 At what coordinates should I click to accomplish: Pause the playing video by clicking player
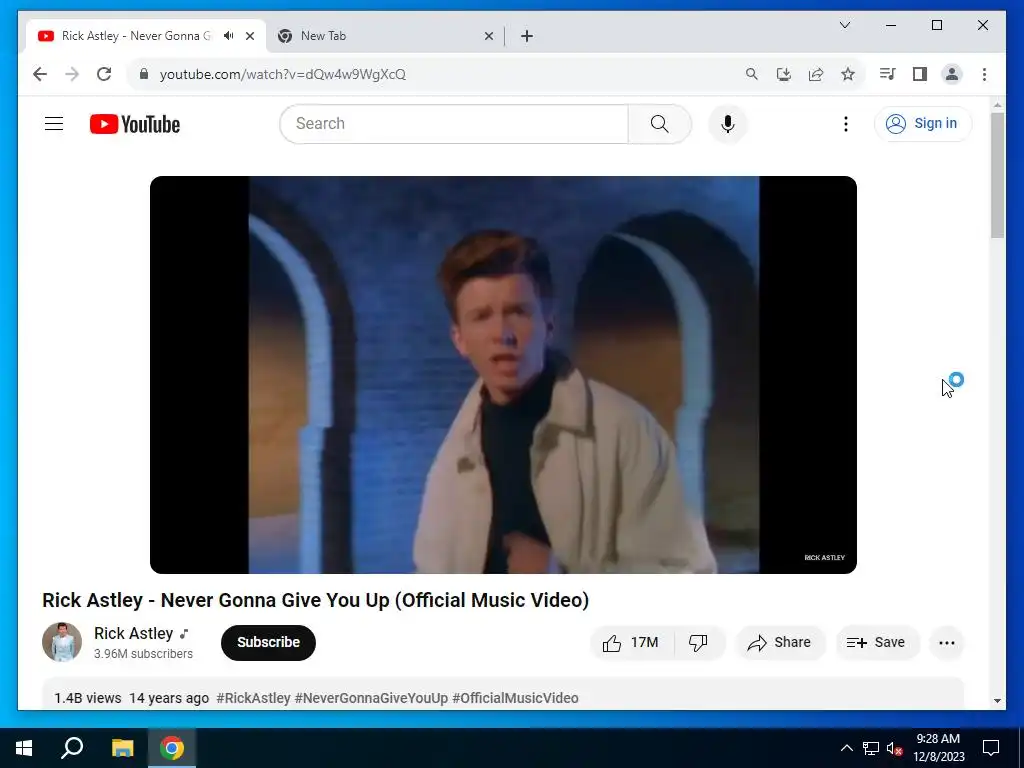(503, 374)
